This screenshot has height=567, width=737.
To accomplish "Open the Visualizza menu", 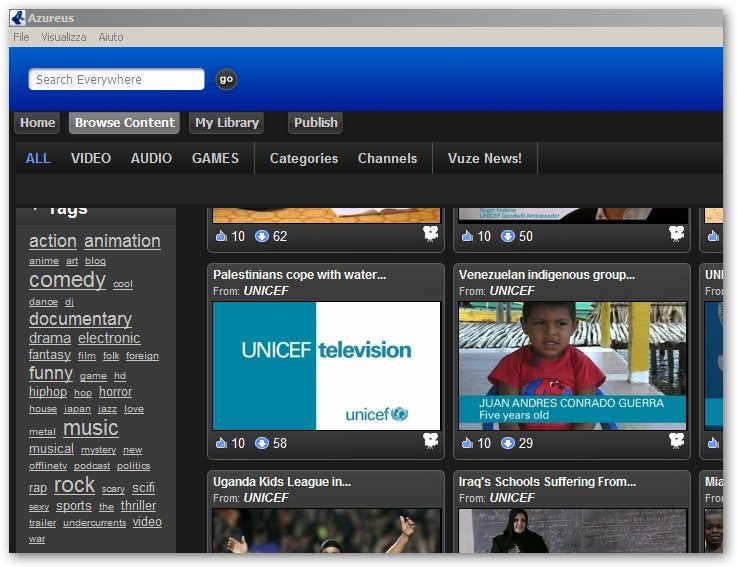I will click(63, 37).
